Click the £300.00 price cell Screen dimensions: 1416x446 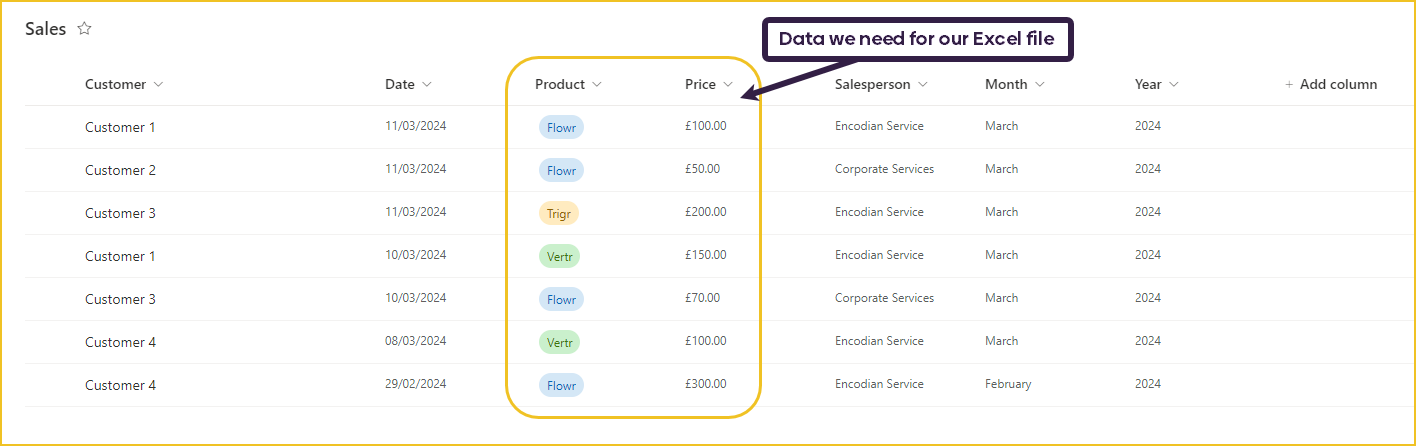(x=706, y=384)
